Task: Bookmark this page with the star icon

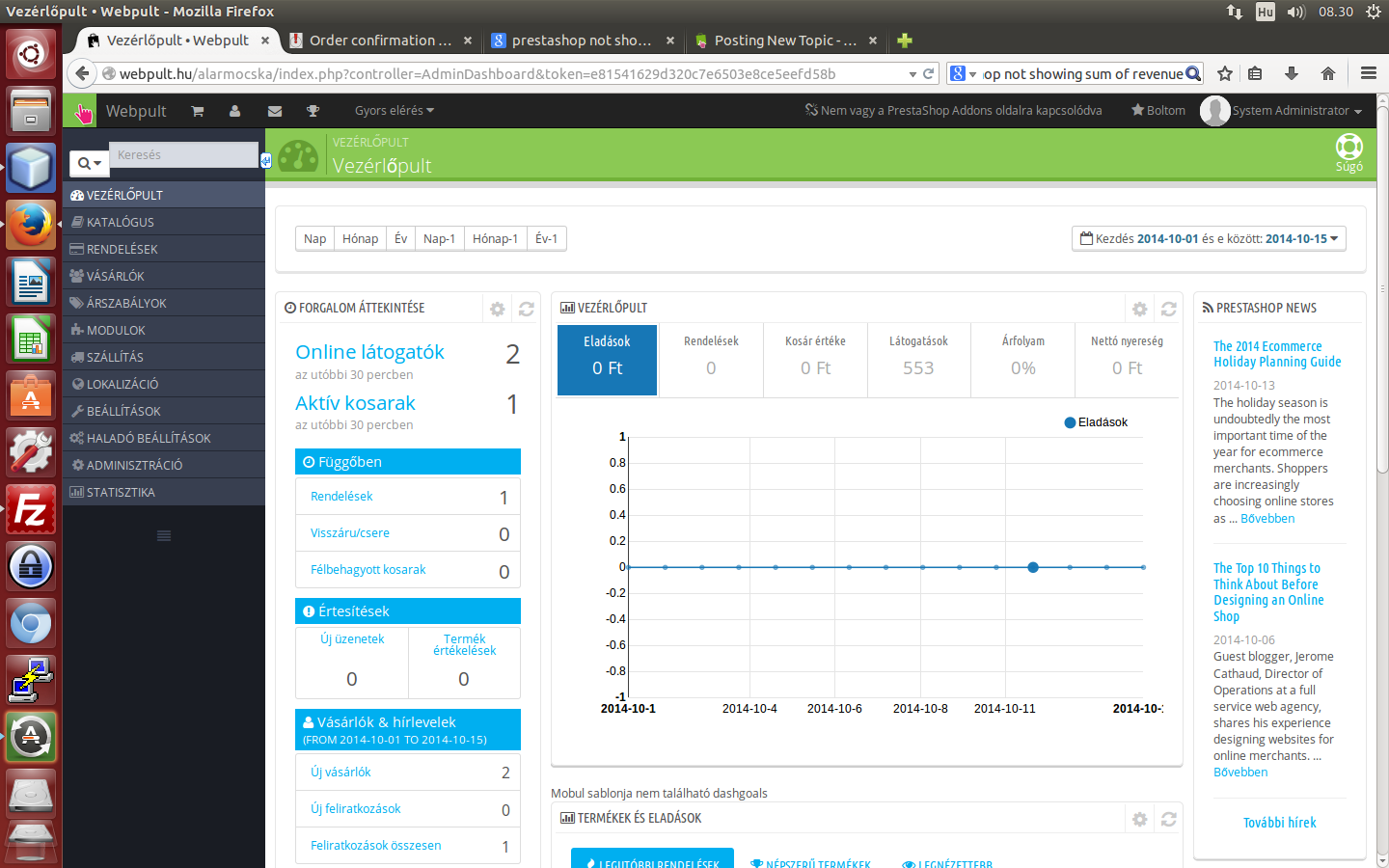Action: click(1225, 73)
